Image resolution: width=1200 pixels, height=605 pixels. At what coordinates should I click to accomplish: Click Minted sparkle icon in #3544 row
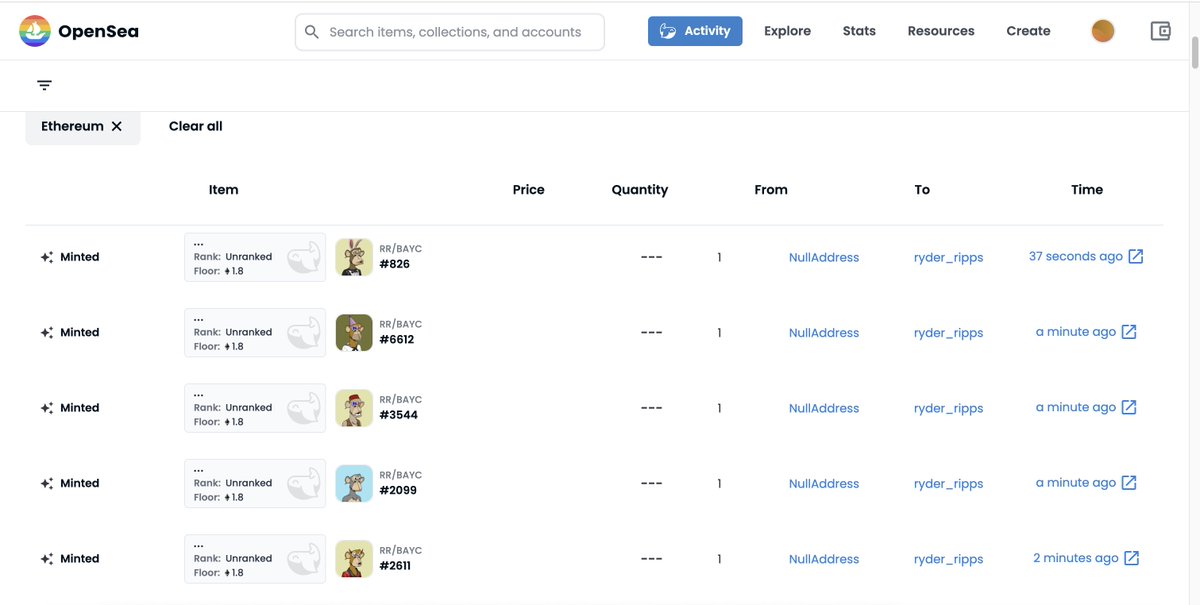point(46,408)
